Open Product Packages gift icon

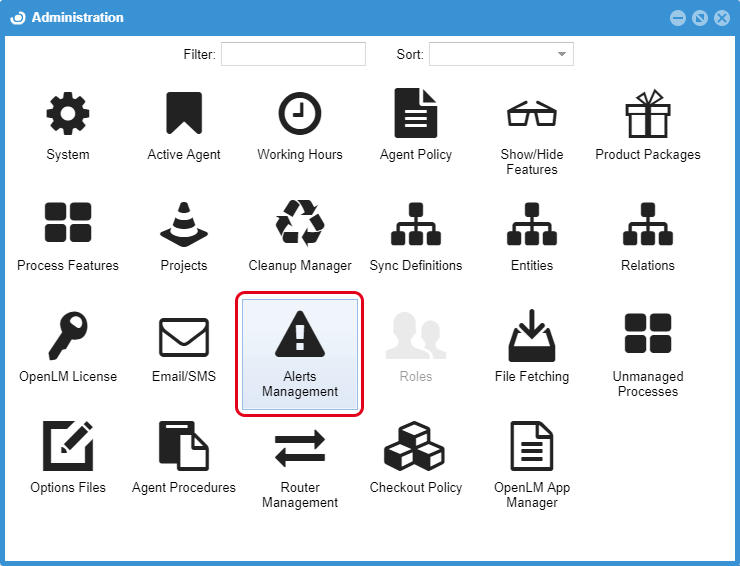pos(647,114)
